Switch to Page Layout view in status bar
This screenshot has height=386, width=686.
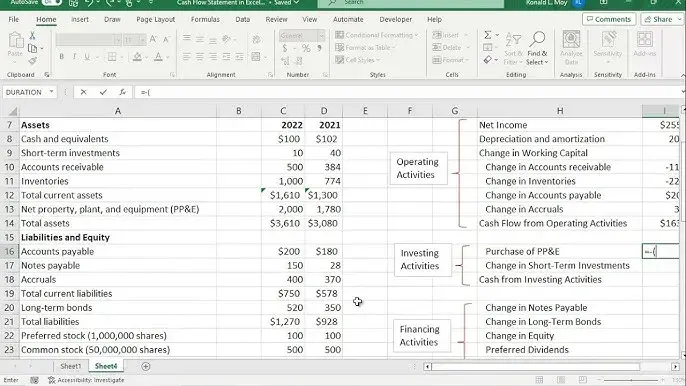[561, 380]
